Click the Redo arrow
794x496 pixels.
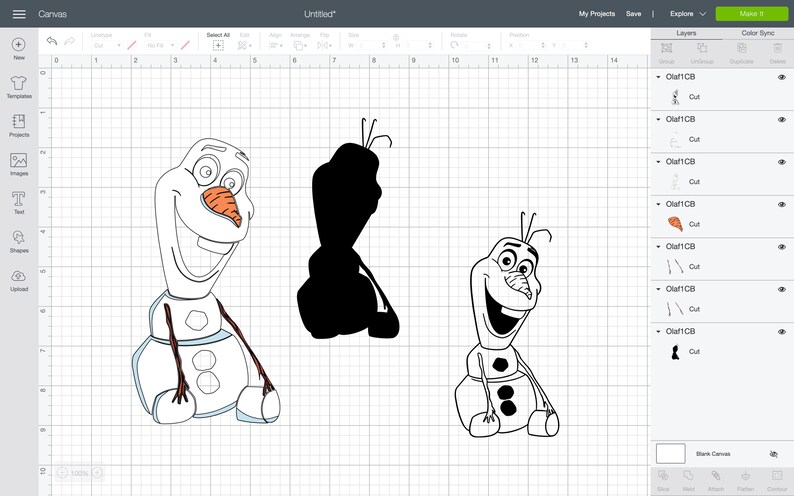69,41
